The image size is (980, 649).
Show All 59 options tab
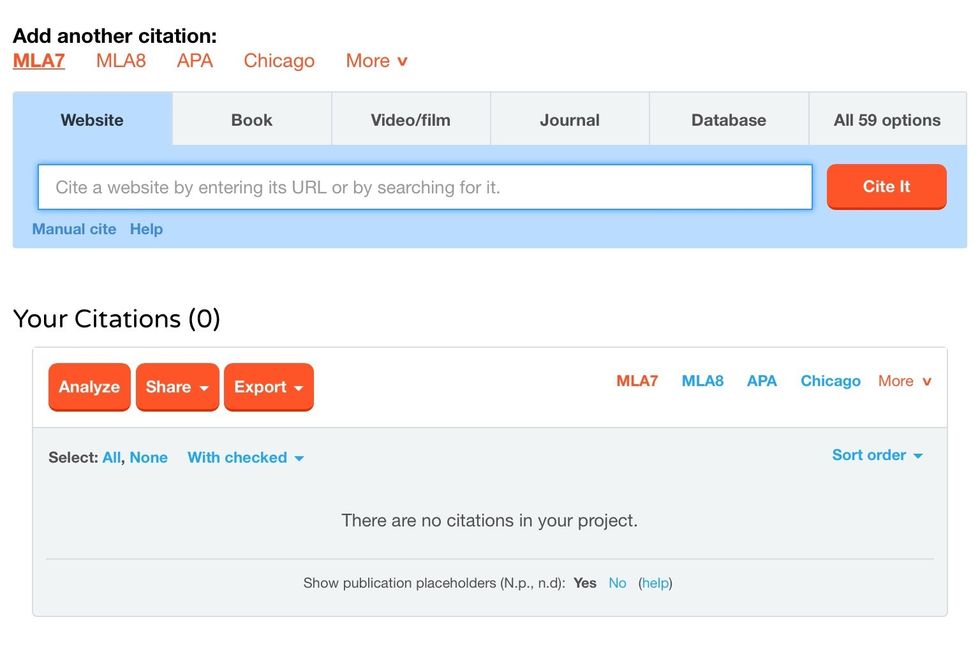pos(887,120)
